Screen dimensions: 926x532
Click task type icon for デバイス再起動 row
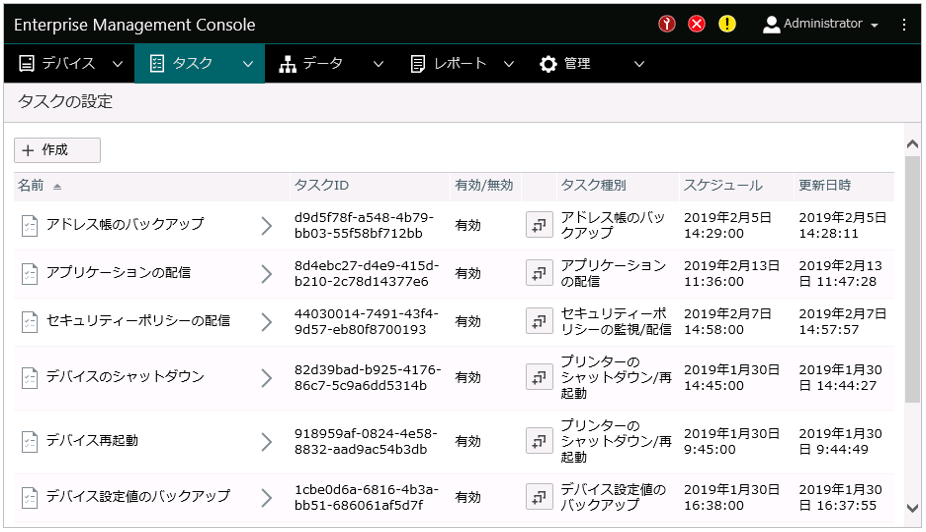[539, 441]
